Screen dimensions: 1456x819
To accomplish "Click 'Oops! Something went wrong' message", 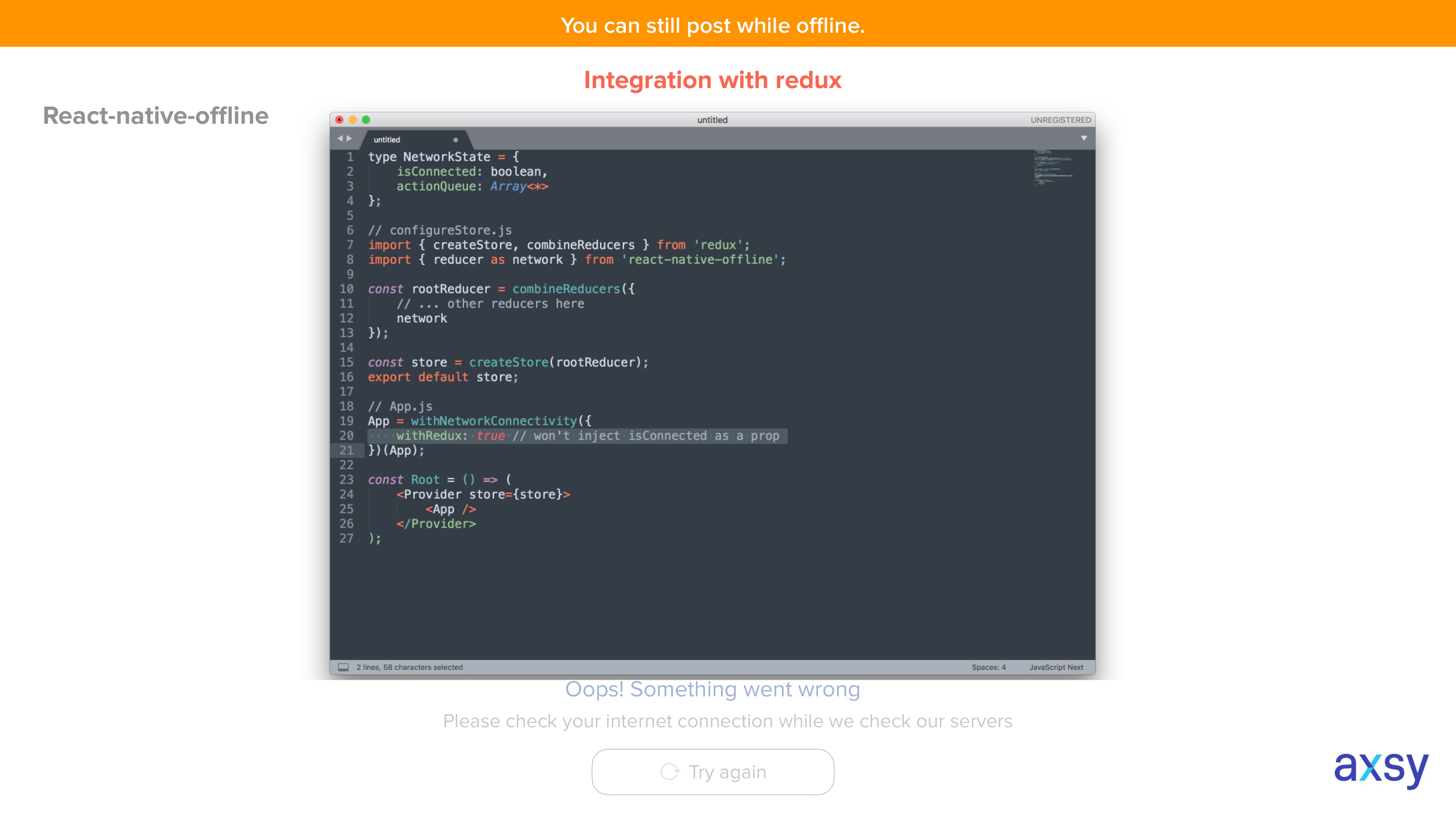I will (x=713, y=689).
